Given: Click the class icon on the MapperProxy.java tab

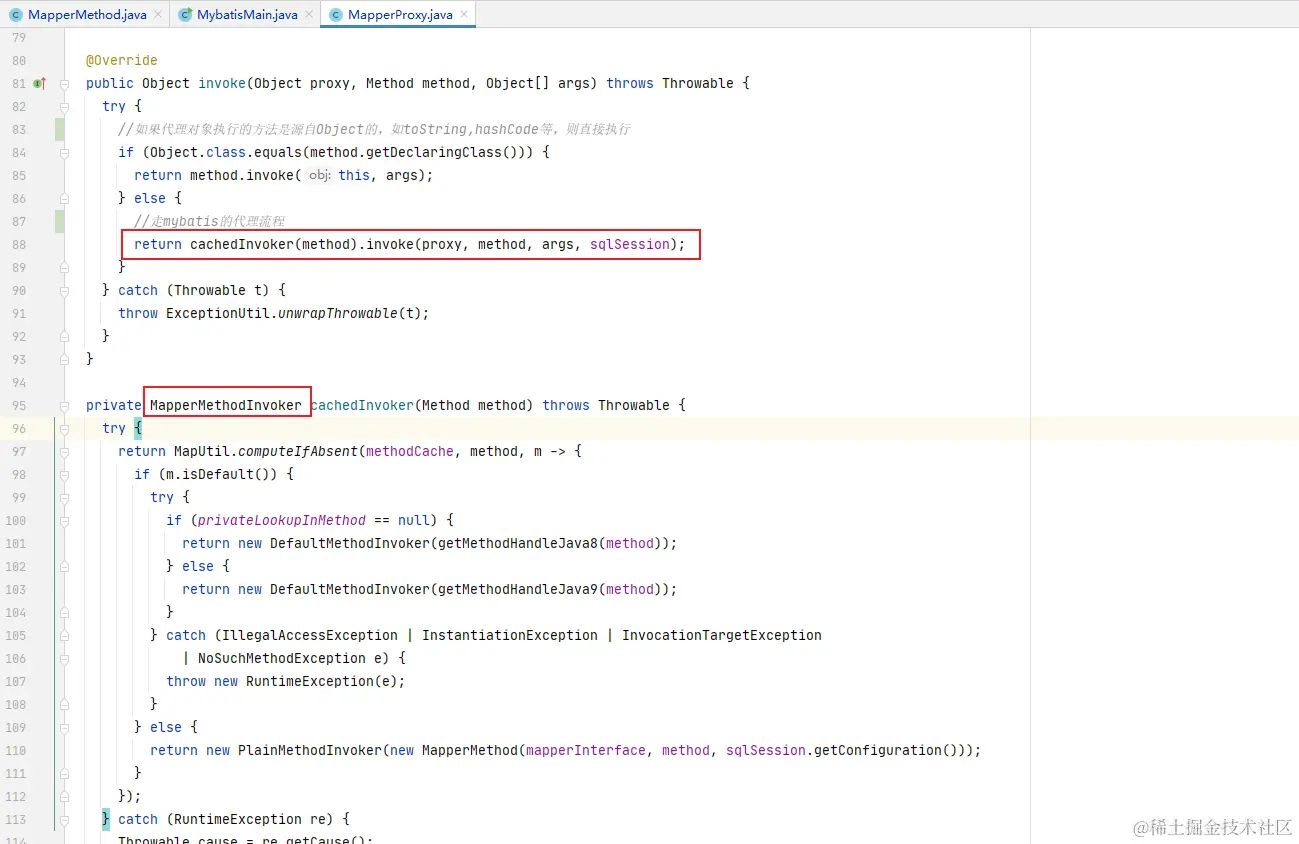Looking at the screenshot, I should 335,15.
